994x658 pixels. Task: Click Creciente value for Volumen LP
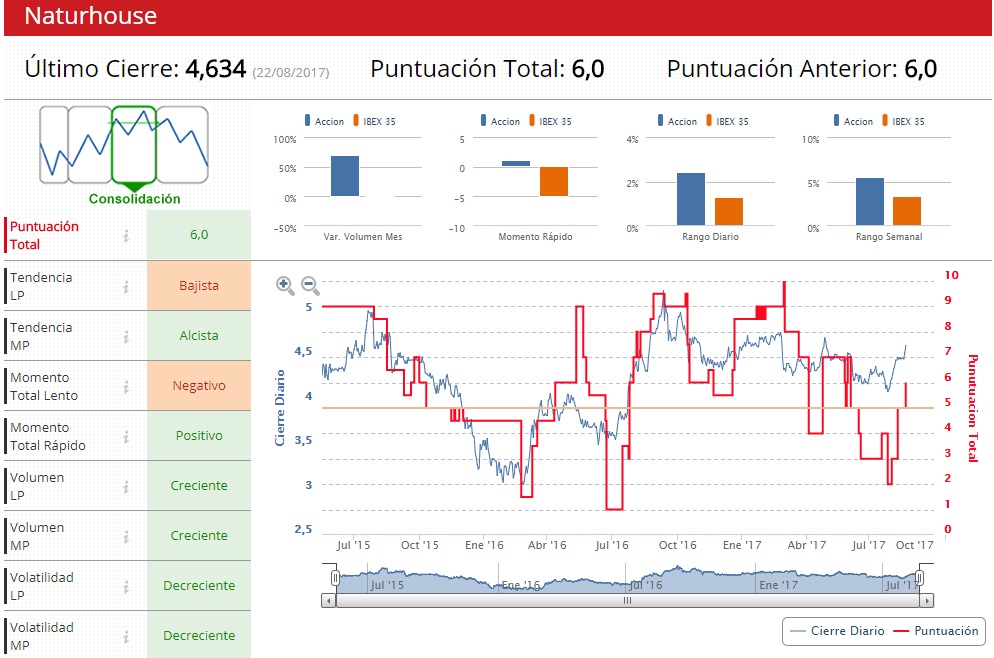(199, 486)
